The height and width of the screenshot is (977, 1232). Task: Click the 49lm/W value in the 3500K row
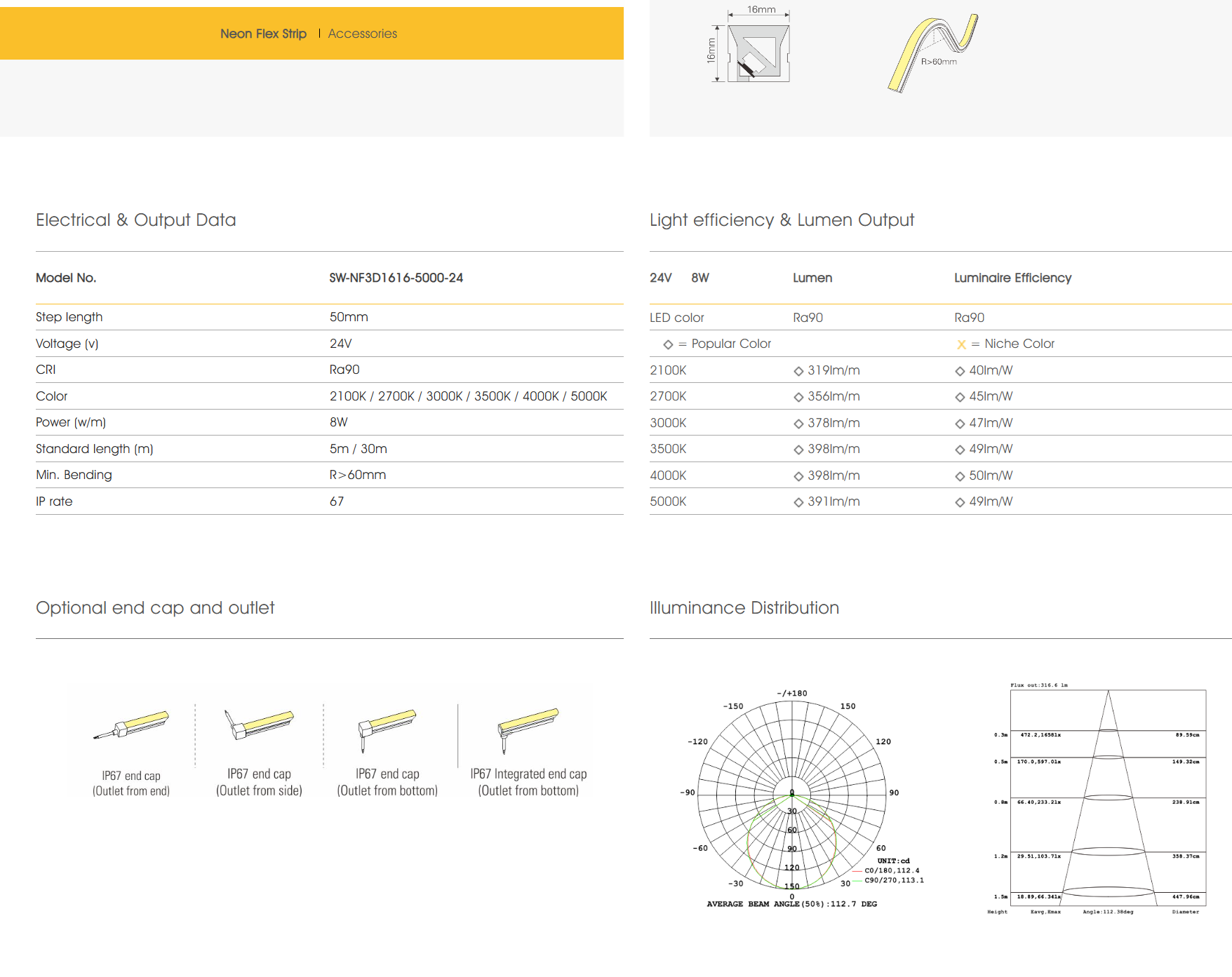[991, 449]
